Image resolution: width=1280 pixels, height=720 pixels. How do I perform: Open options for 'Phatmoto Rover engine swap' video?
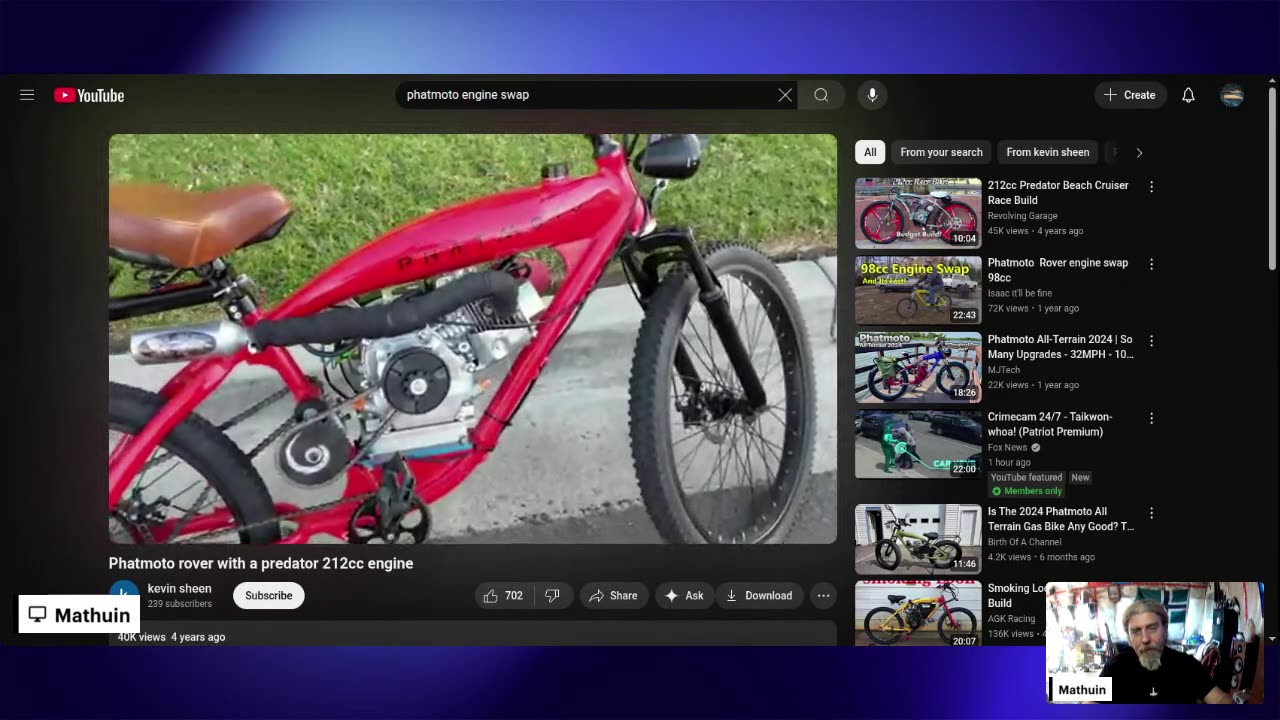(1151, 264)
